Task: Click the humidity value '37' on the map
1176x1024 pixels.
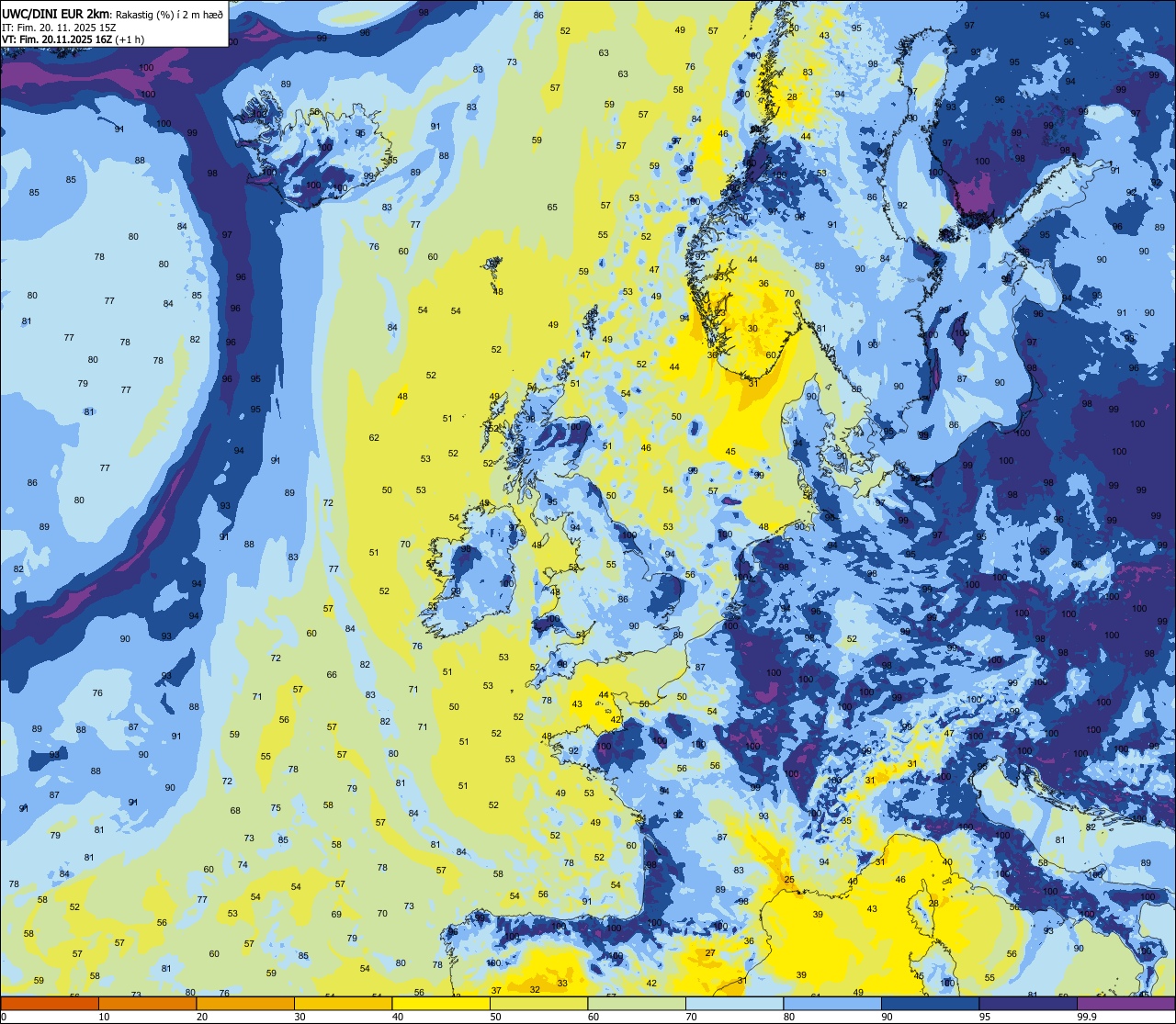Action: click(x=496, y=990)
